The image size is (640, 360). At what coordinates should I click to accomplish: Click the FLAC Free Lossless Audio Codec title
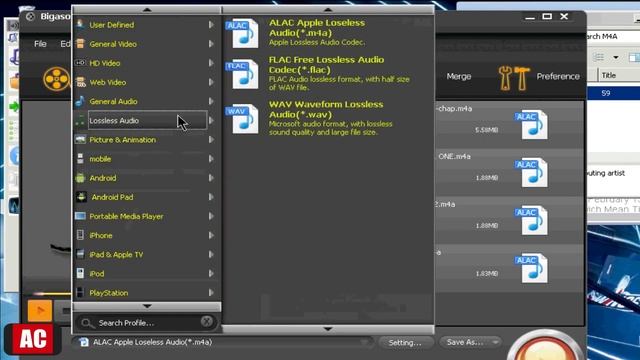pyautogui.click(x=327, y=64)
